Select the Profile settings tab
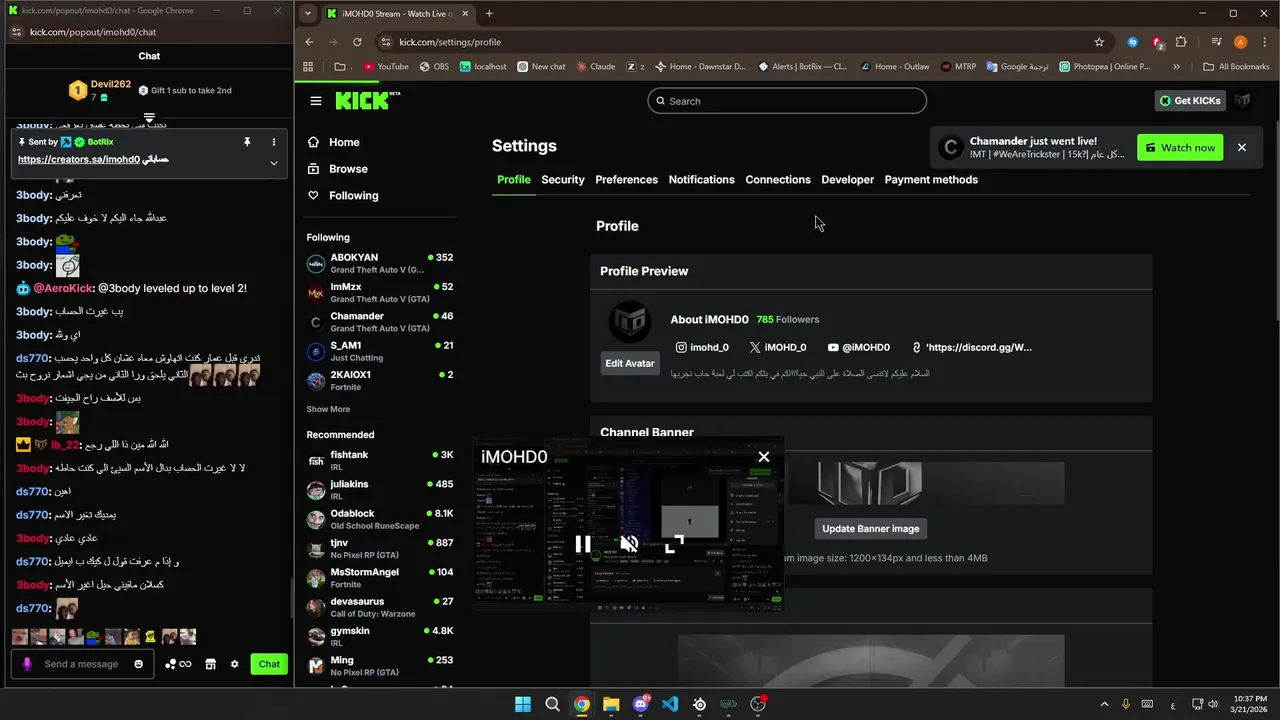Viewport: 1280px width, 720px height. pos(514,180)
